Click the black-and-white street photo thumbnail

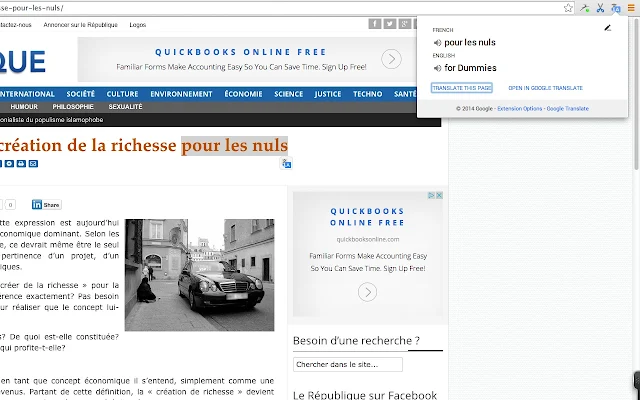point(200,275)
